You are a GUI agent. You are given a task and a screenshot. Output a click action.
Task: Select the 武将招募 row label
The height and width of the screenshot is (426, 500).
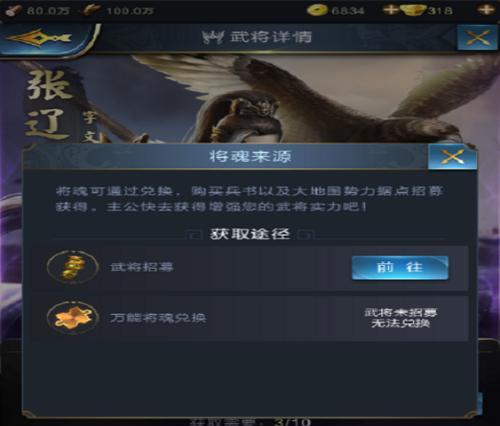(142, 267)
